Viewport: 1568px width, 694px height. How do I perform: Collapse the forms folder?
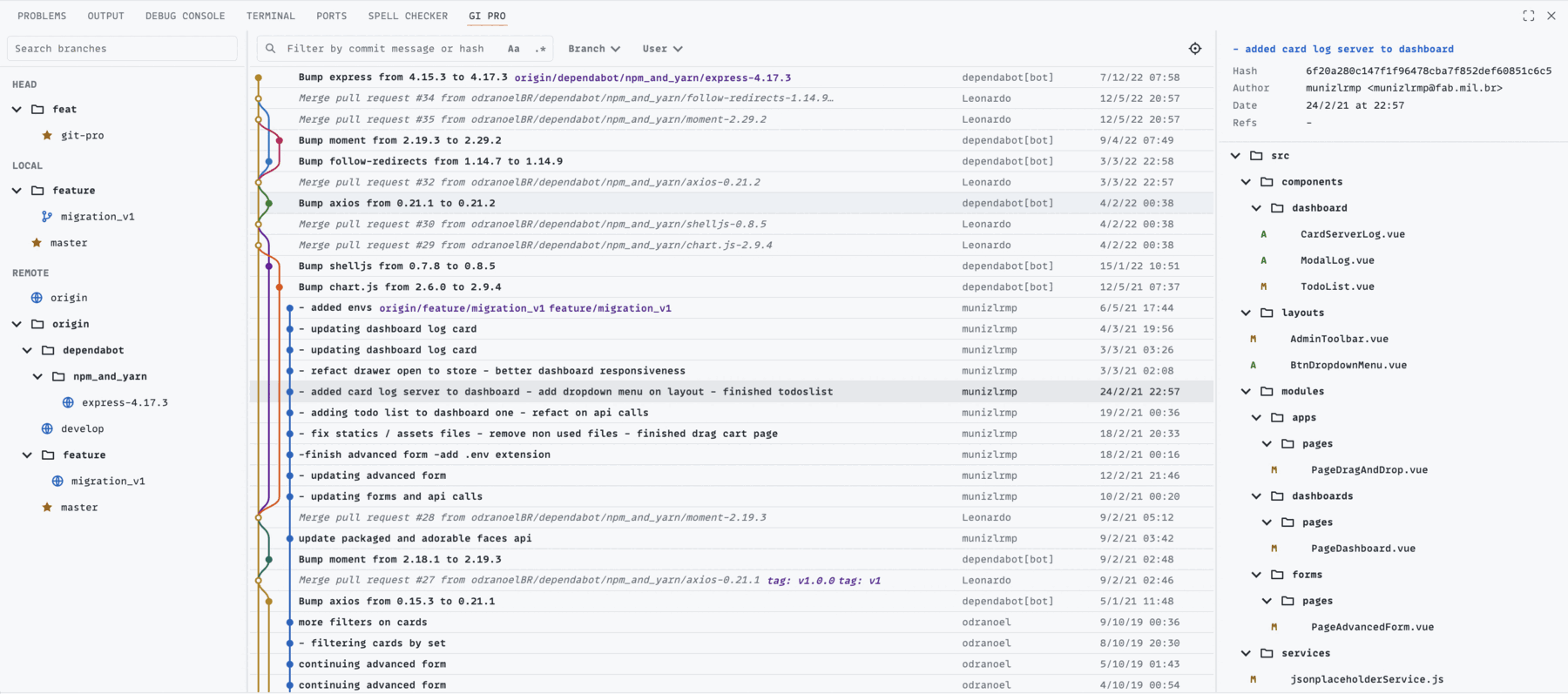coord(1256,575)
